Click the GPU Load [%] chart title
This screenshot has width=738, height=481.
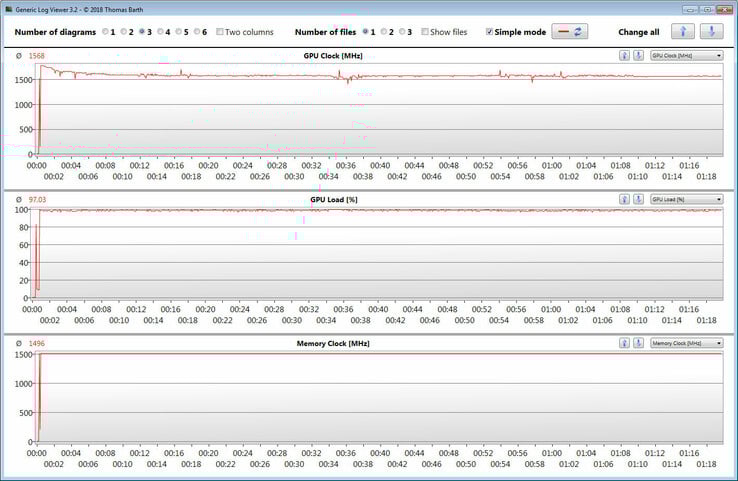pyautogui.click(x=334, y=200)
